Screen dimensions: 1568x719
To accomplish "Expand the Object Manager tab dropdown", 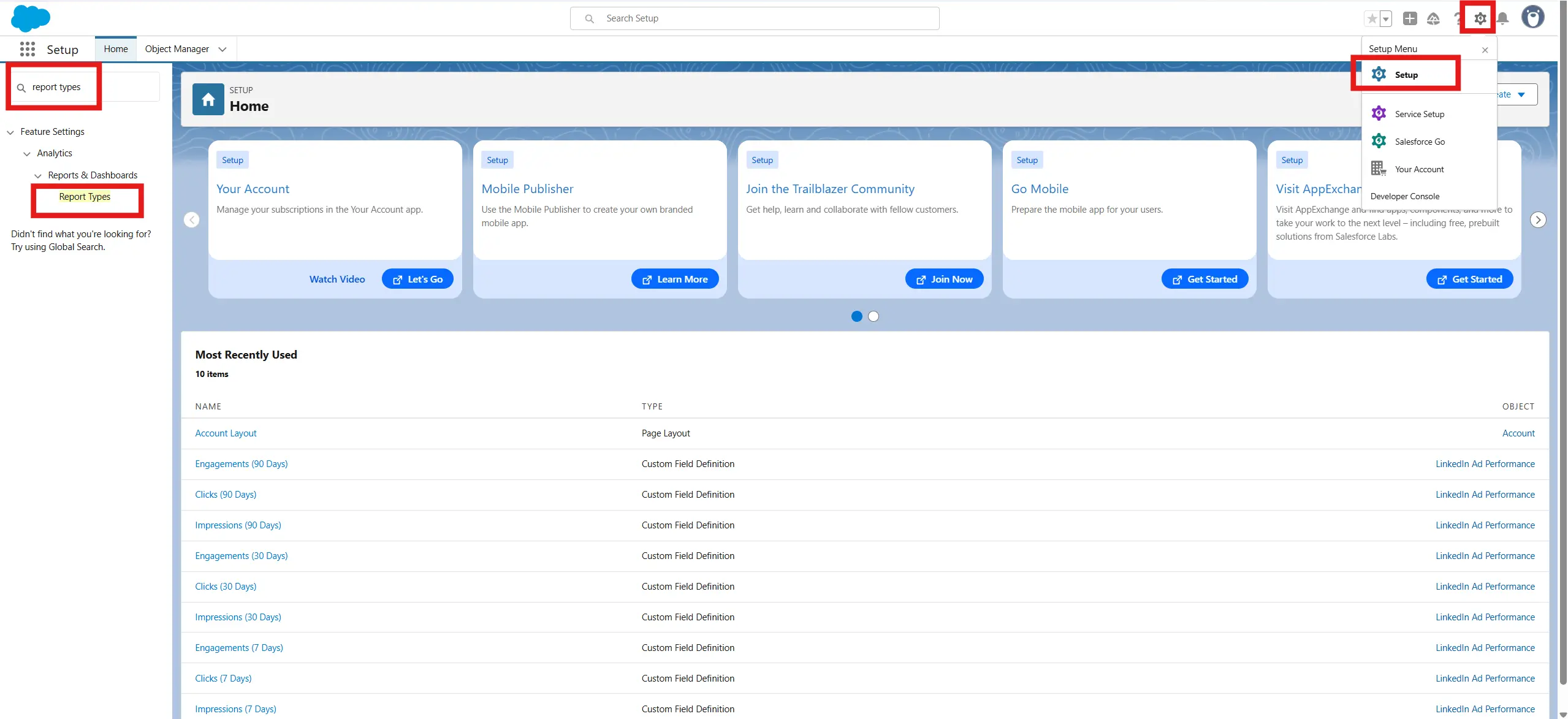I will [x=223, y=49].
